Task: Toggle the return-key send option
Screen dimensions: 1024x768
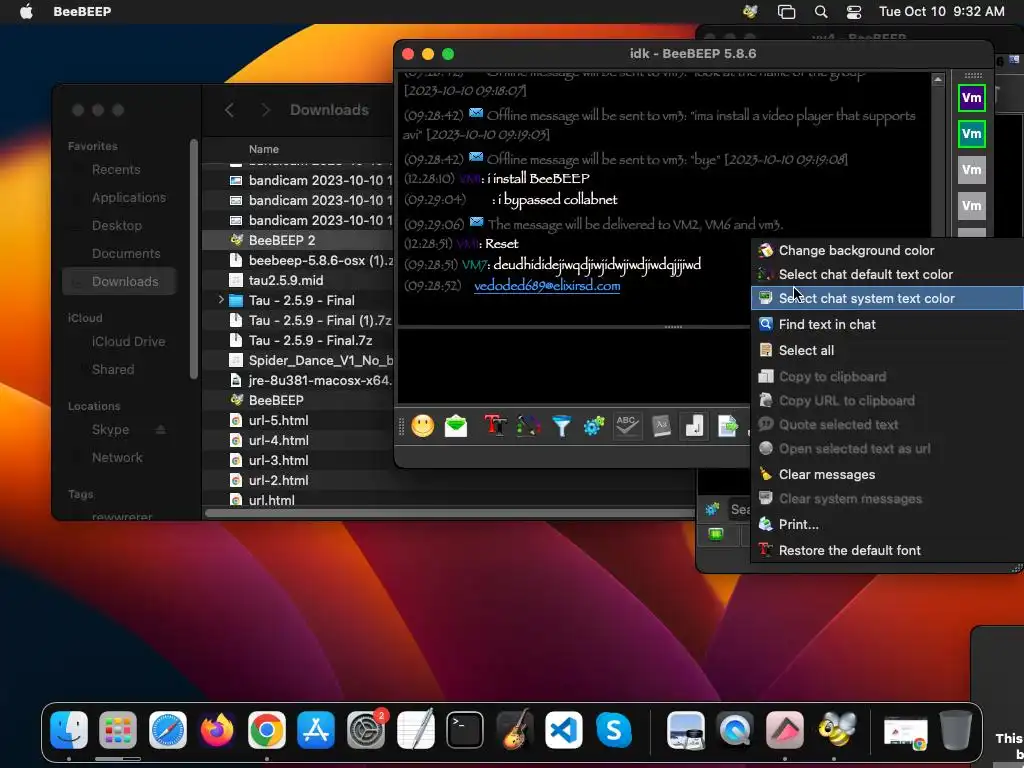Action: [694, 426]
